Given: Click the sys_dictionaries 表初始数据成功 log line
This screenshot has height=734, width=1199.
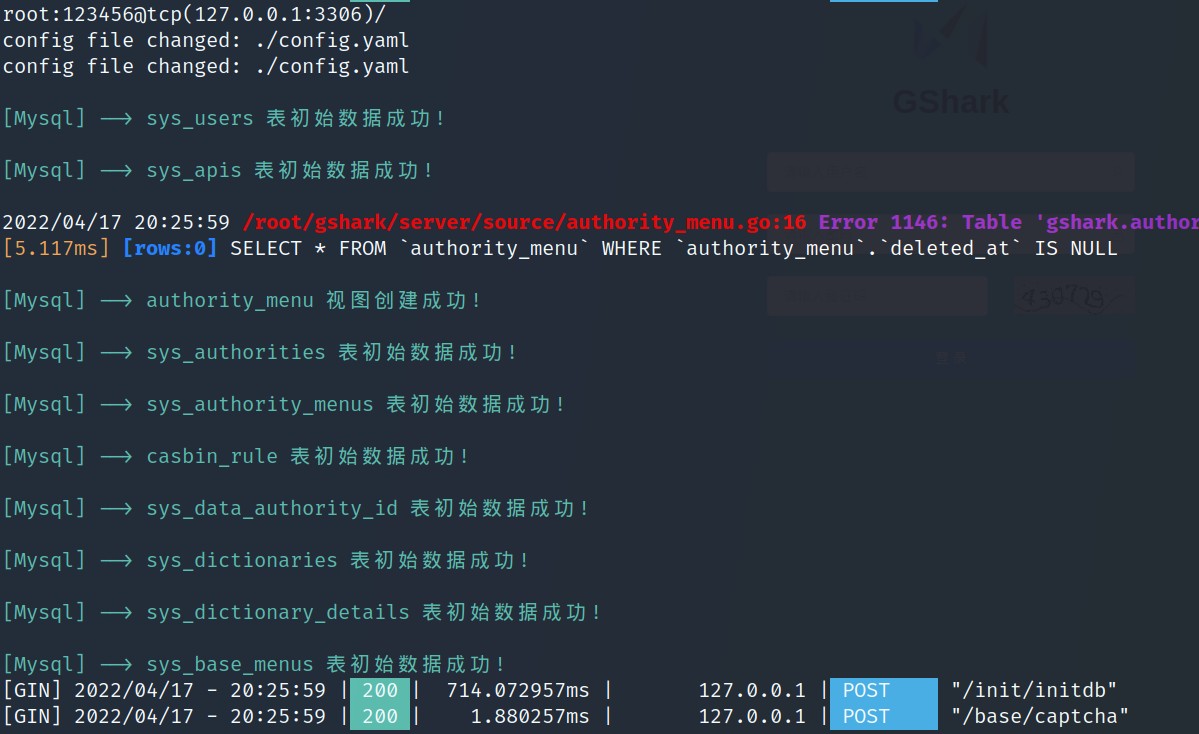Looking at the screenshot, I should tap(266, 560).
